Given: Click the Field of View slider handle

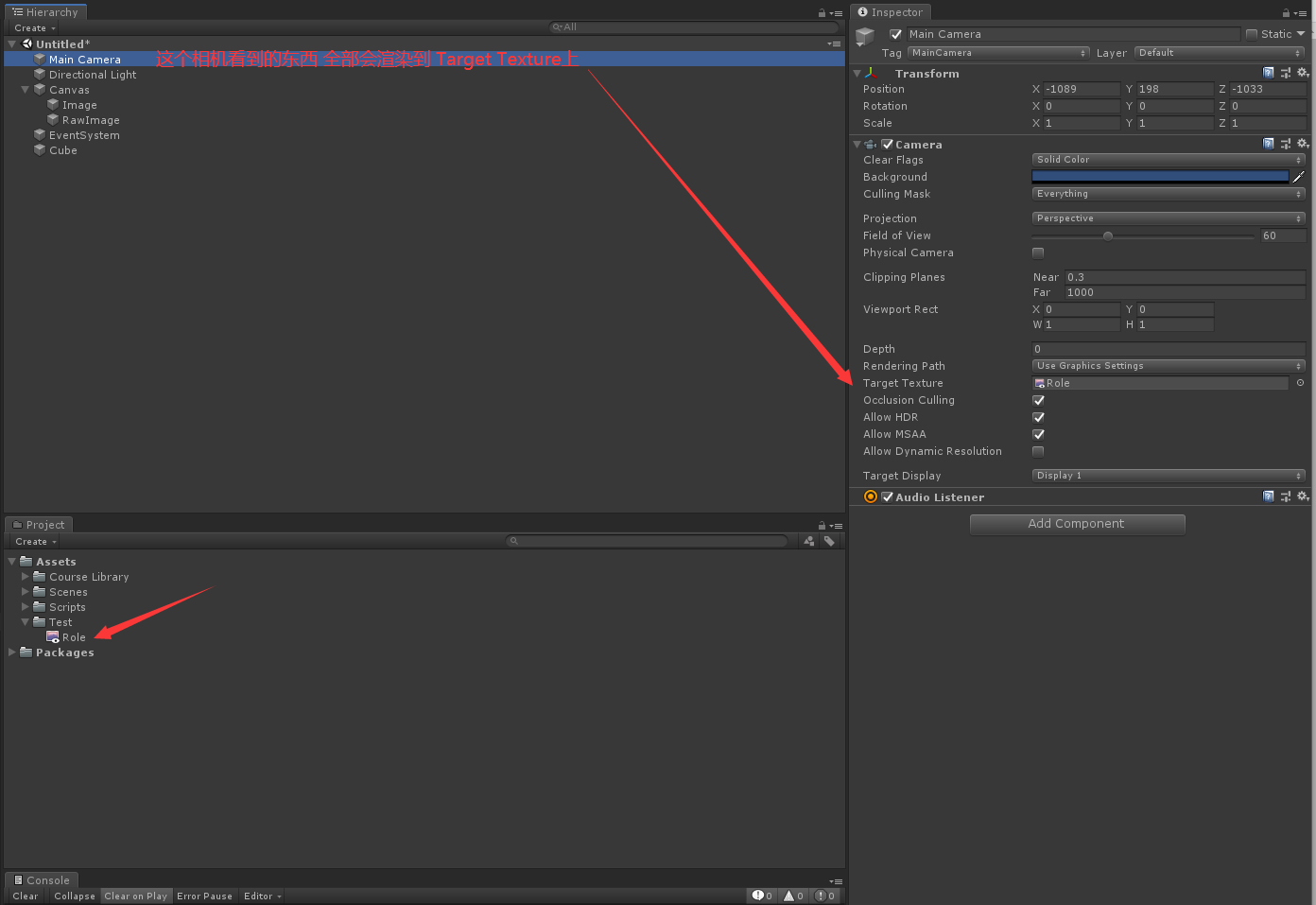Looking at the screenshot, I should pyautogui.click(x=1108, y=236).
